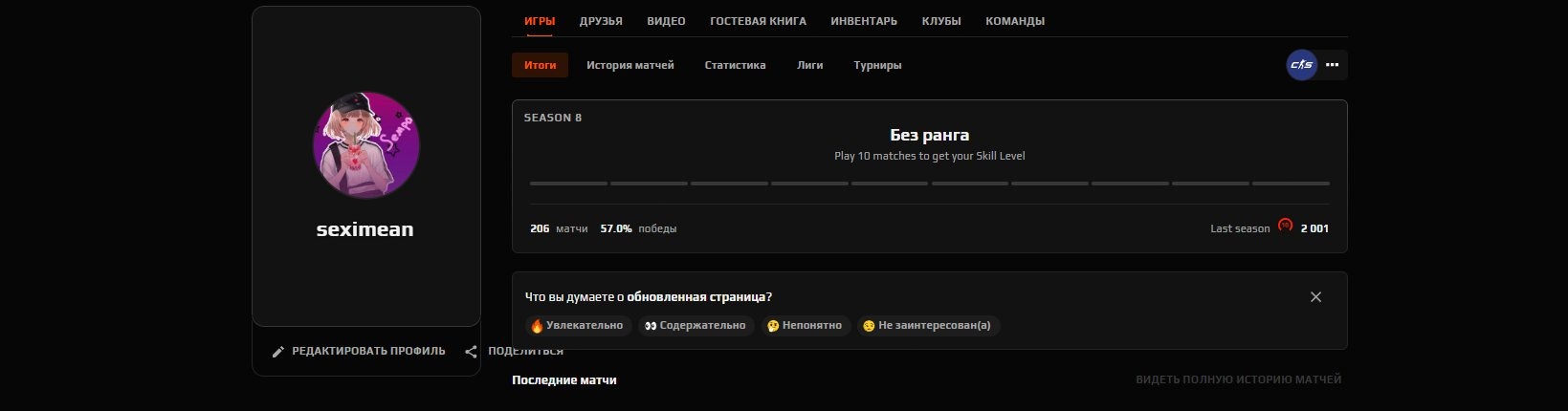
Task: Choose the Увлекательно feedback option
Action: pos(578,326)
